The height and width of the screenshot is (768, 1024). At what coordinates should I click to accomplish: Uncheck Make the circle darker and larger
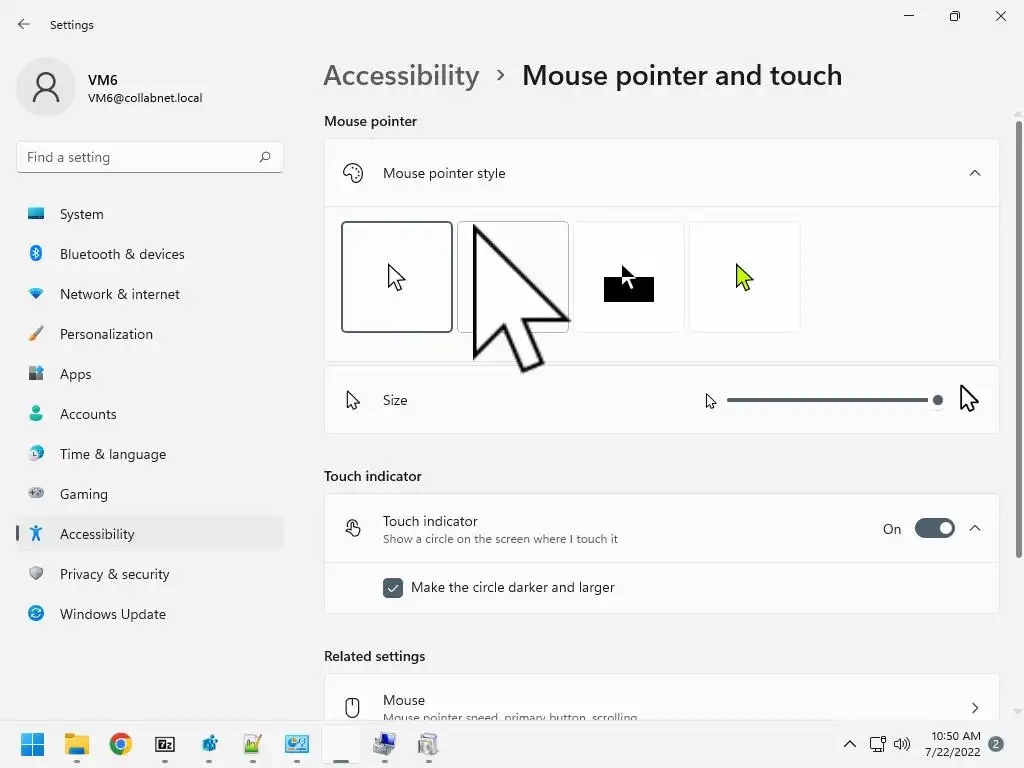tap(392, 588)
